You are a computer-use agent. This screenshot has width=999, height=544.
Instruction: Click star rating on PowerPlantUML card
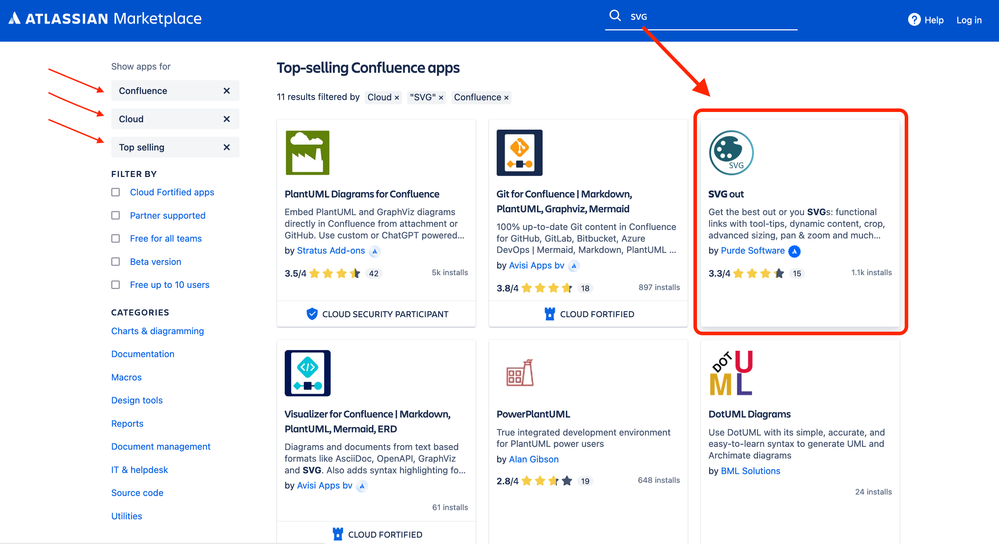click(547, 481)
